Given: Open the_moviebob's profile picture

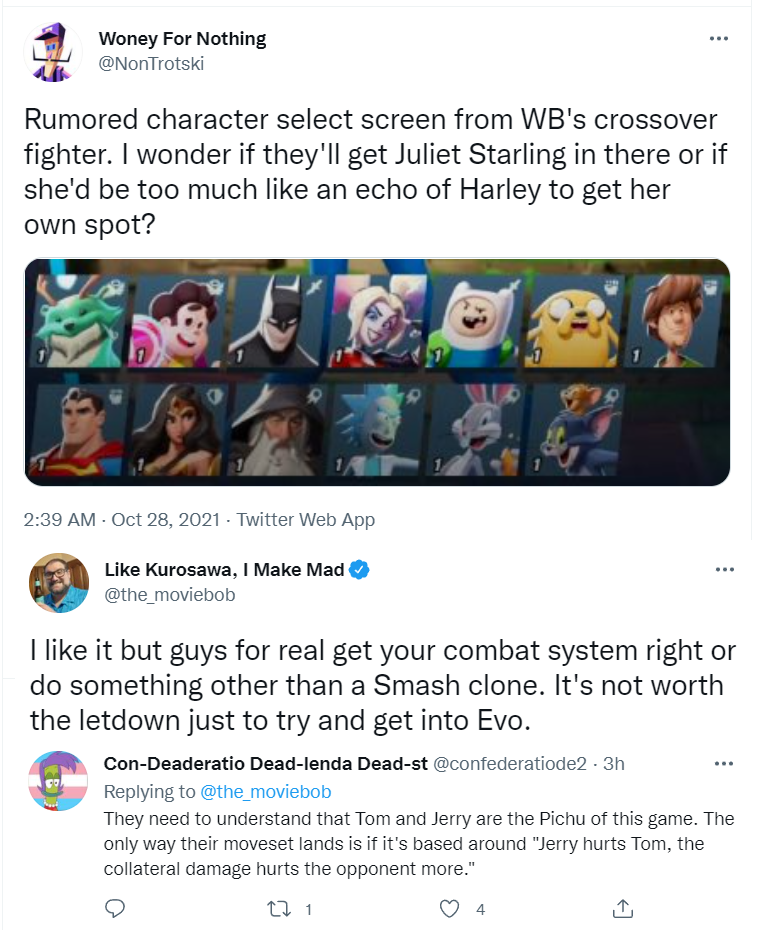Looking at the screenshot, I should pyautogui.click(x=59, y=582).
